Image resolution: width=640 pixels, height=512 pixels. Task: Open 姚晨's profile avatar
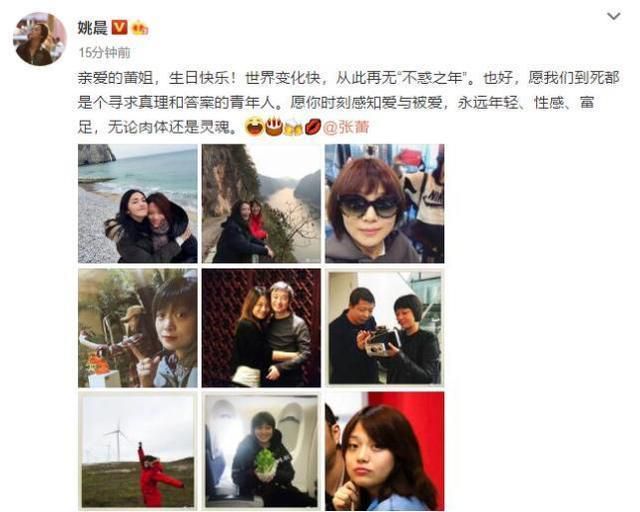pos(40,39)
